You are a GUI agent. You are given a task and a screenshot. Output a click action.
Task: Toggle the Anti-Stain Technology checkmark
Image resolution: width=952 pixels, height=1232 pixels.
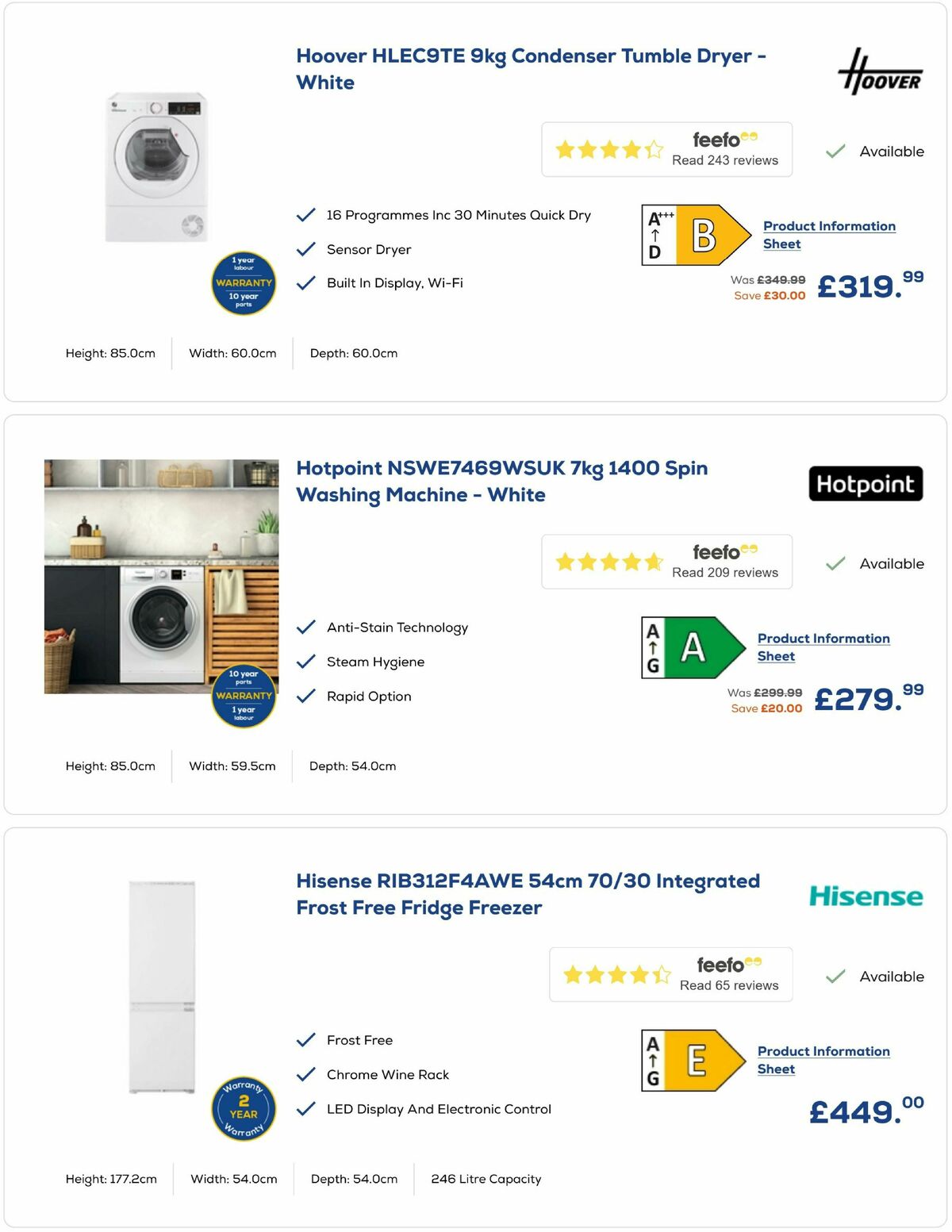(x=305, y=627)
